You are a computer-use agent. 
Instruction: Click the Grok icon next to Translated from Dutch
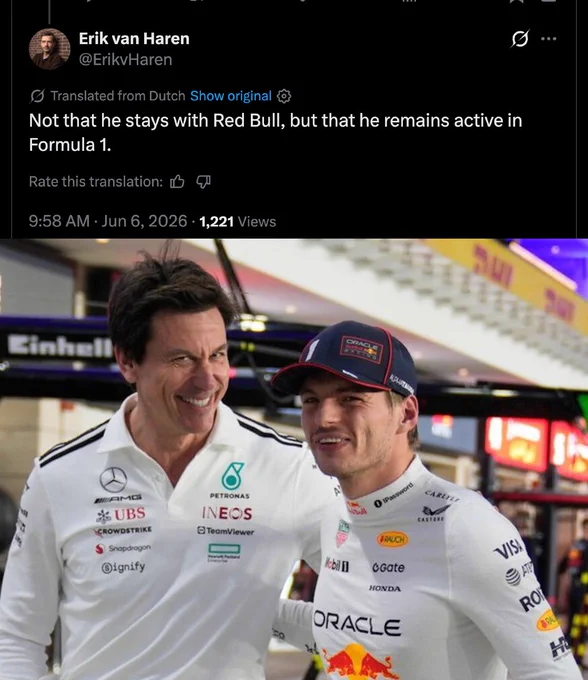pos(37,96)
